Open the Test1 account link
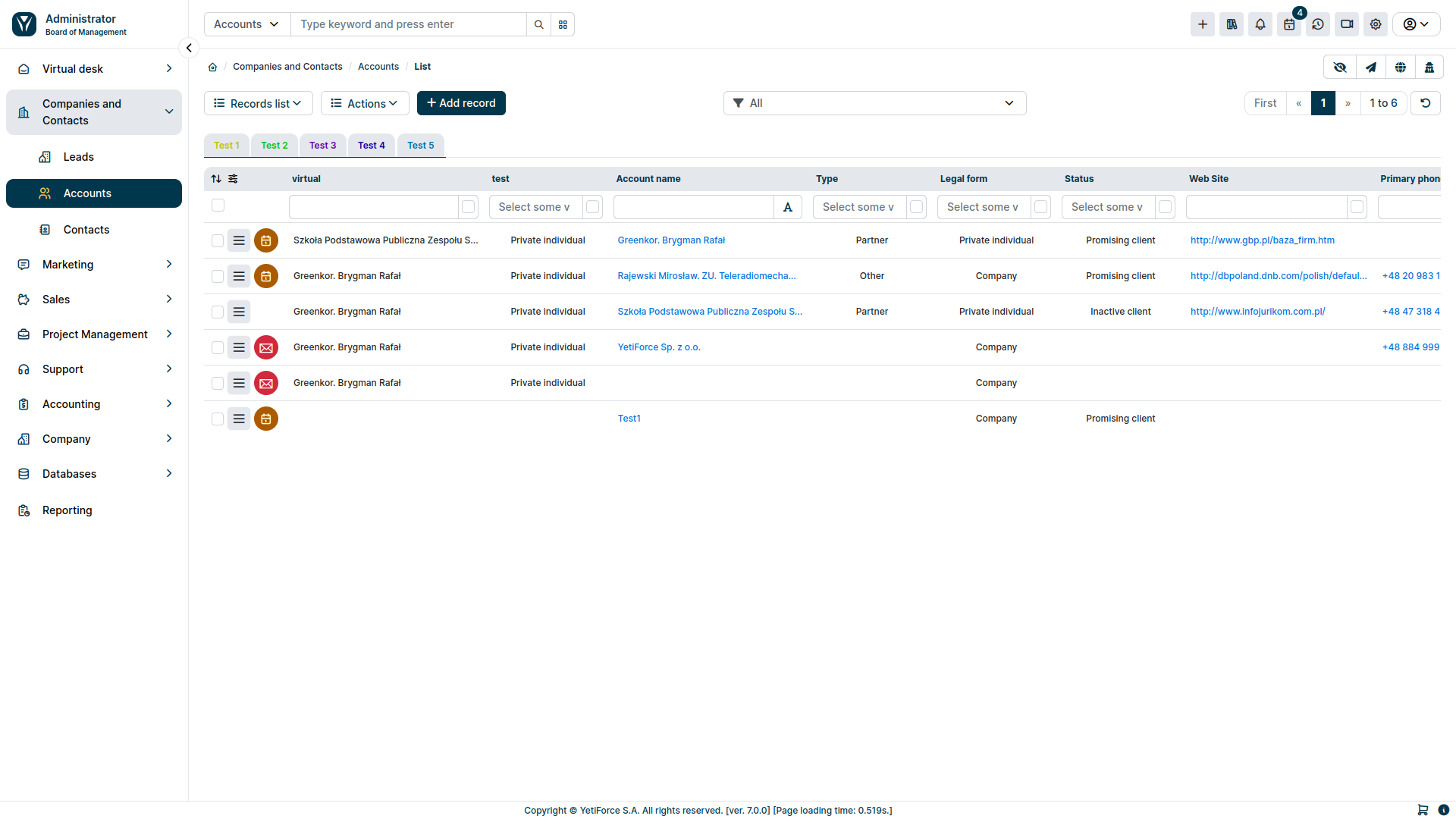Screen dimensions: 1456x819 coord(629,419)
